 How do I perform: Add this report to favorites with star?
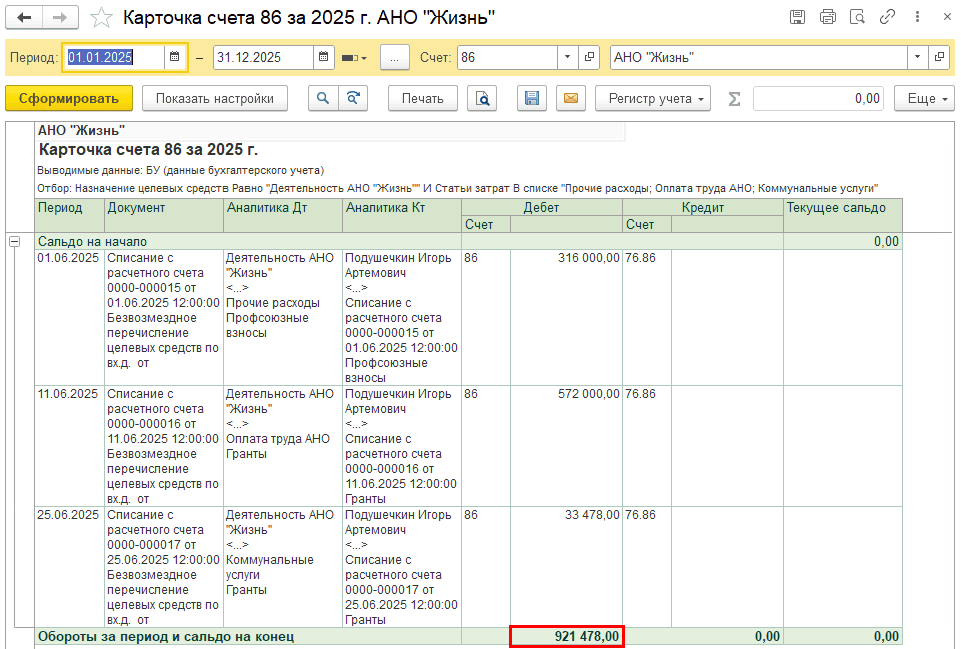point(101,18)
